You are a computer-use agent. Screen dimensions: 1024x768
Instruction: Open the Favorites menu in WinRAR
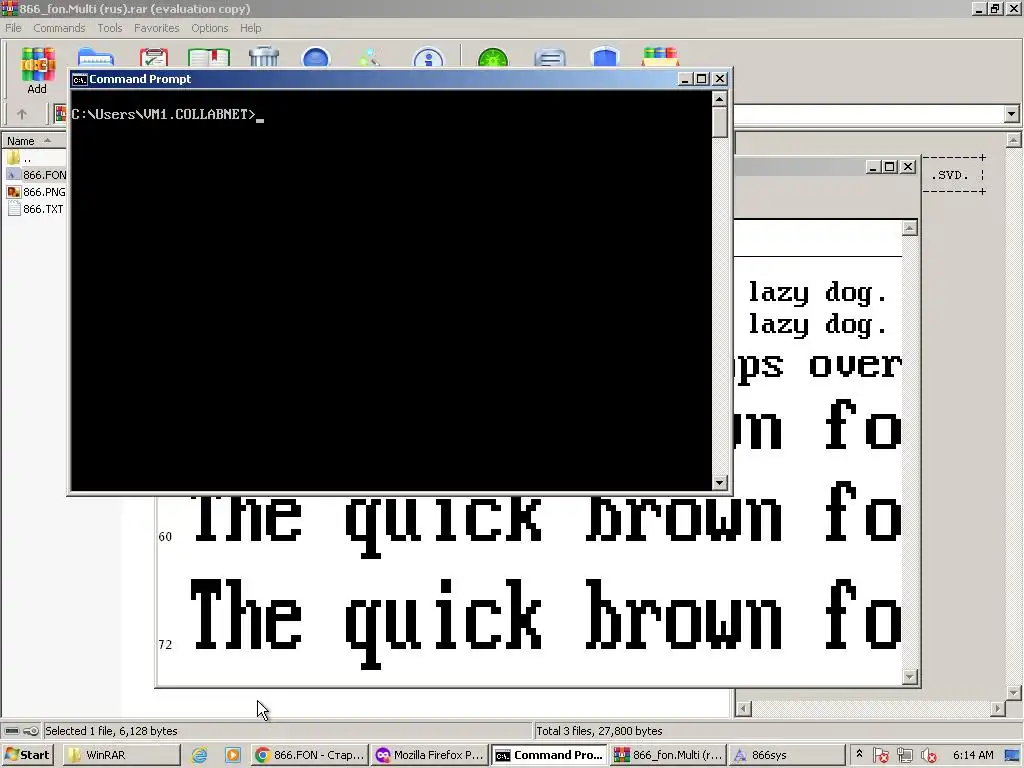click(x=156, y=28)
